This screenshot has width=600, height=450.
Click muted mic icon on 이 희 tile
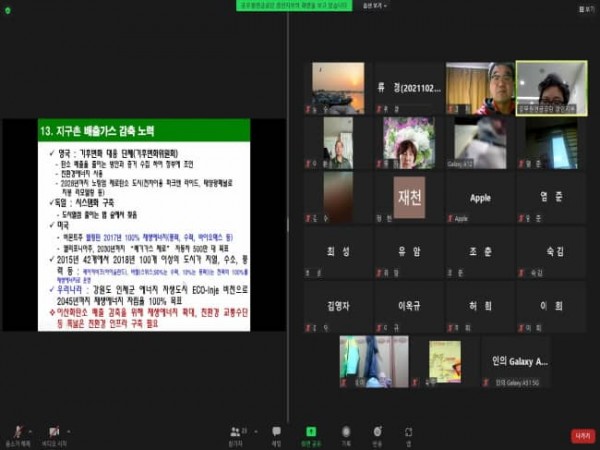point(521,328)
